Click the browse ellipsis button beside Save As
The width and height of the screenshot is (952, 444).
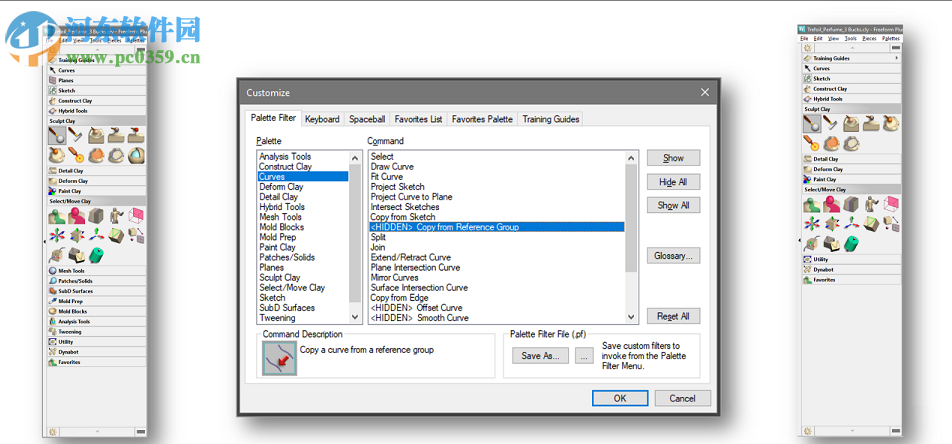(583, 356)
